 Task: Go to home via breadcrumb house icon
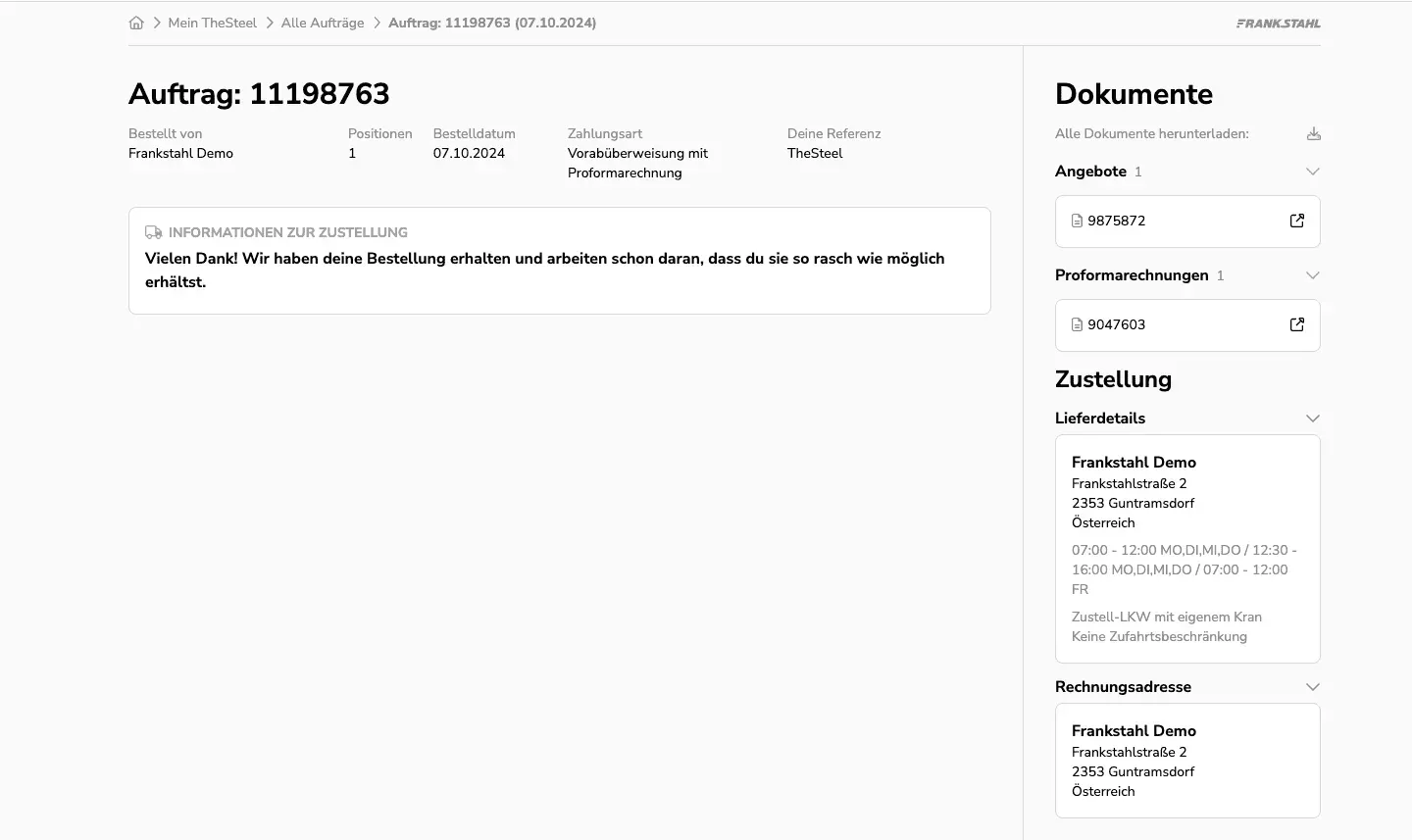click(136, 23)
